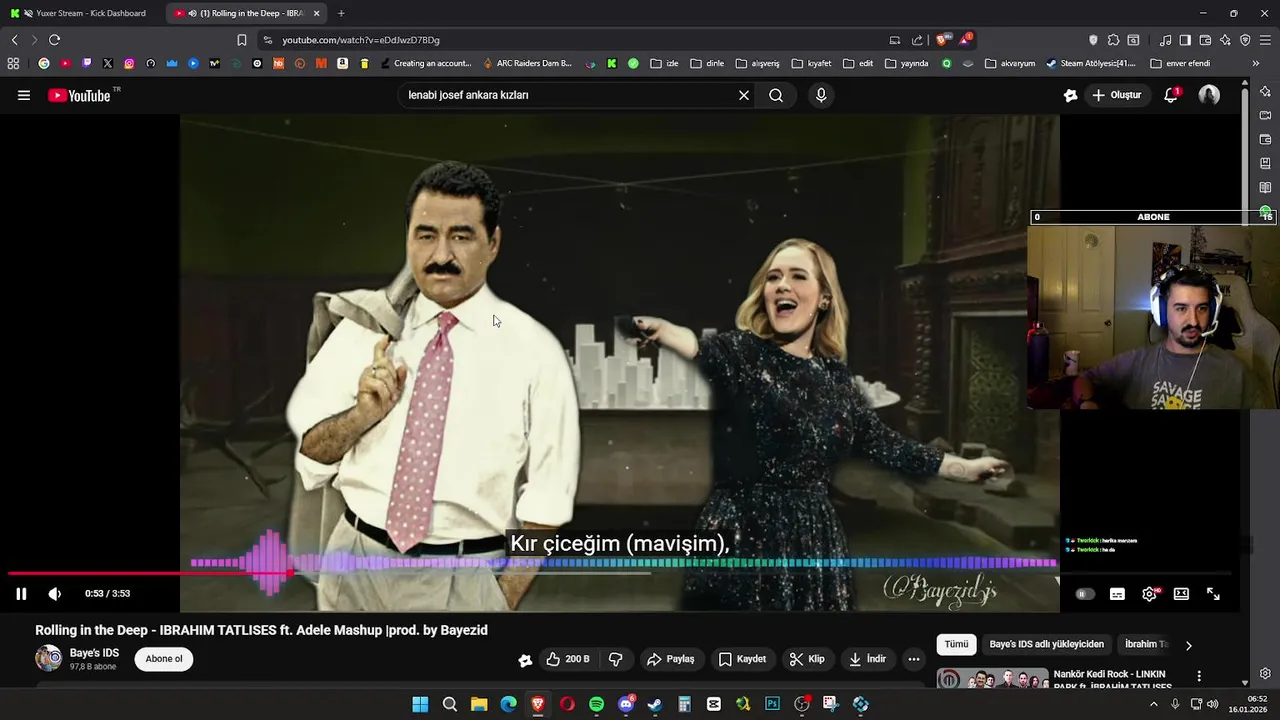This screenshot has width=1280, height=720.
Task: Open options for the Nankör Kedi Rock video
Action: (1199, 677)
